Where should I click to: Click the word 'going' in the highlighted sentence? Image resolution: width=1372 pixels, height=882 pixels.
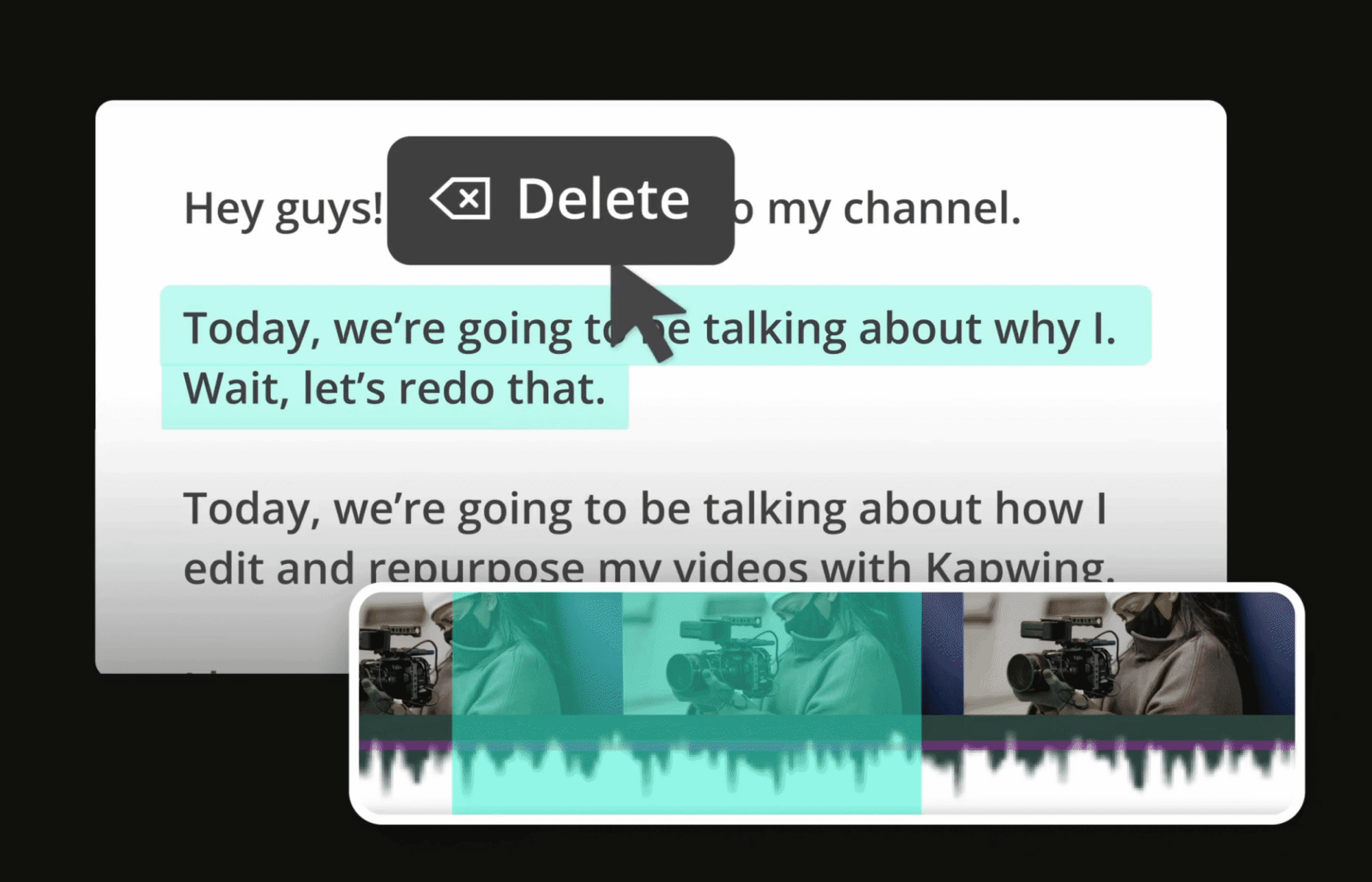[x=514, y=329]
